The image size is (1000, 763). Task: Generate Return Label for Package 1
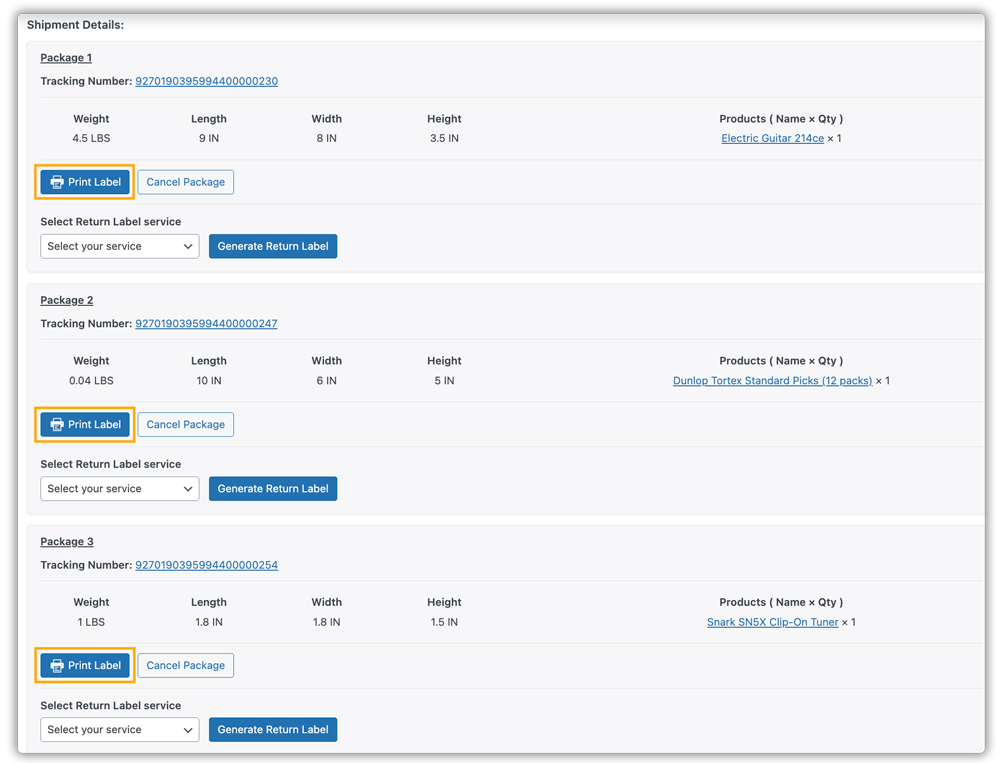coord(273,246)
